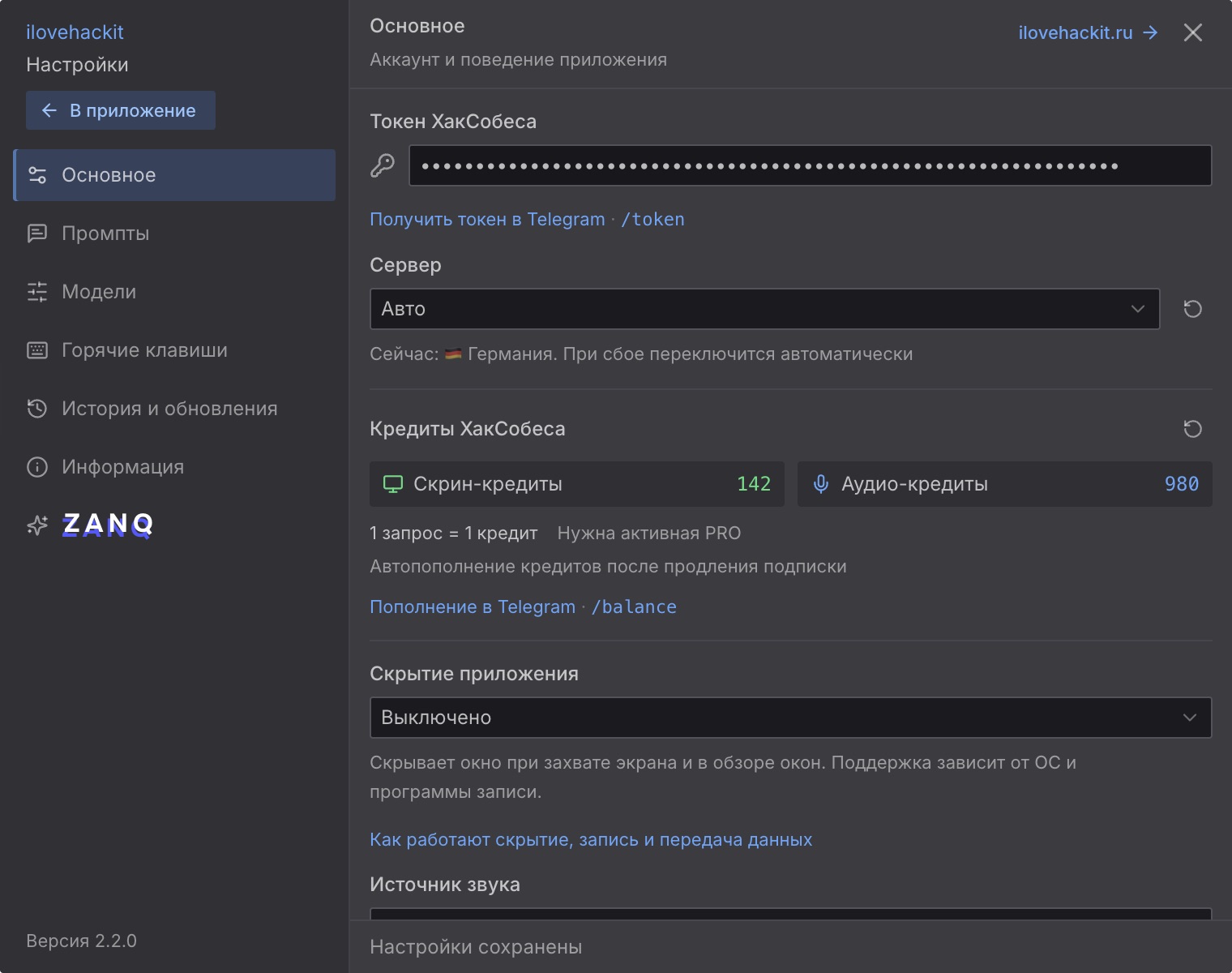1232x973 pixels.
Task: Open the ilovehackit.ru website link
Action: pos(1088,32)
